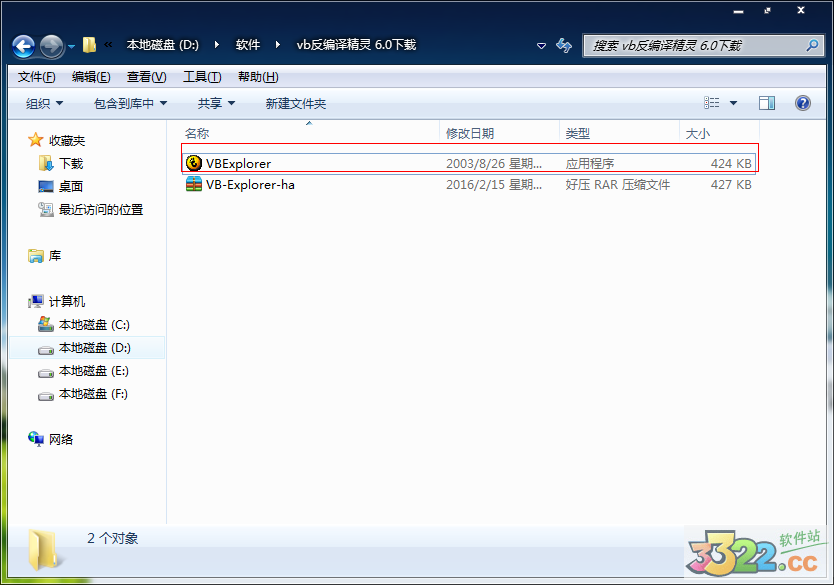Screen dimensions: 834x585
Task: Click the 好压 RAR 压缩文件 type cell
Action: [x=618, y=185]
